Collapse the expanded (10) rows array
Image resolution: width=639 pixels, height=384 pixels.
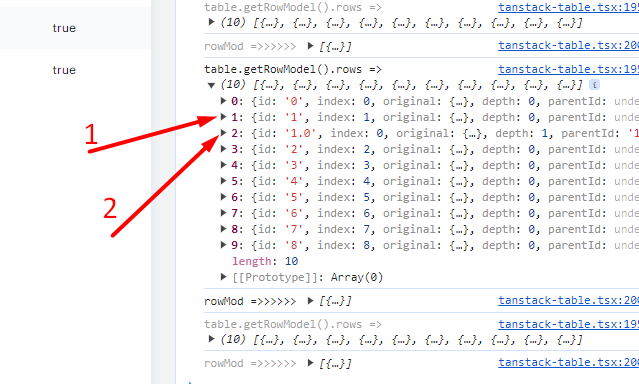click(x=211, y=85)
